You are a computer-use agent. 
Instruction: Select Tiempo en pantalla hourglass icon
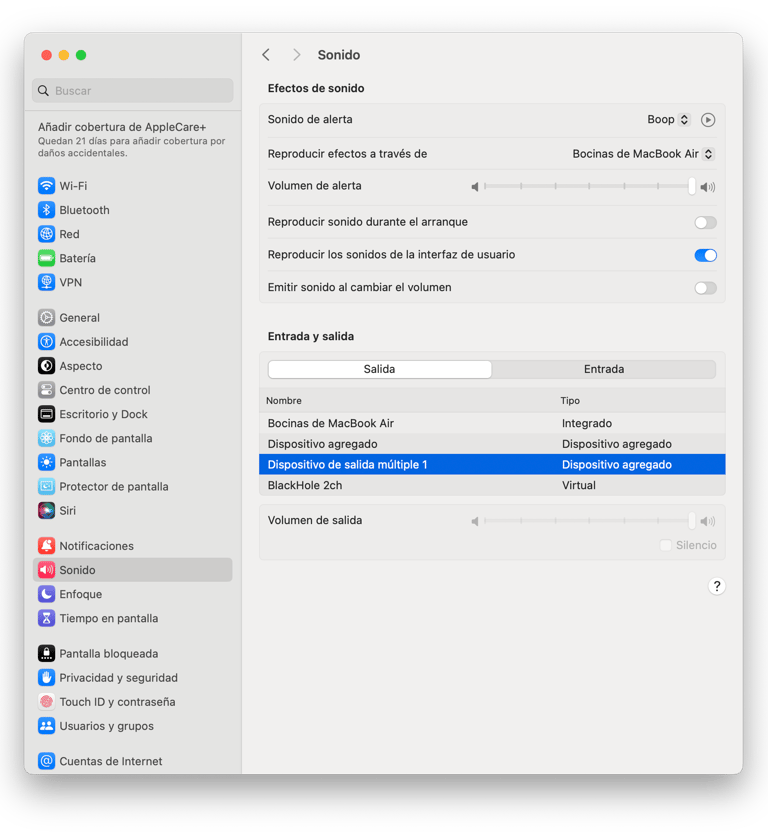coord(46,618)
